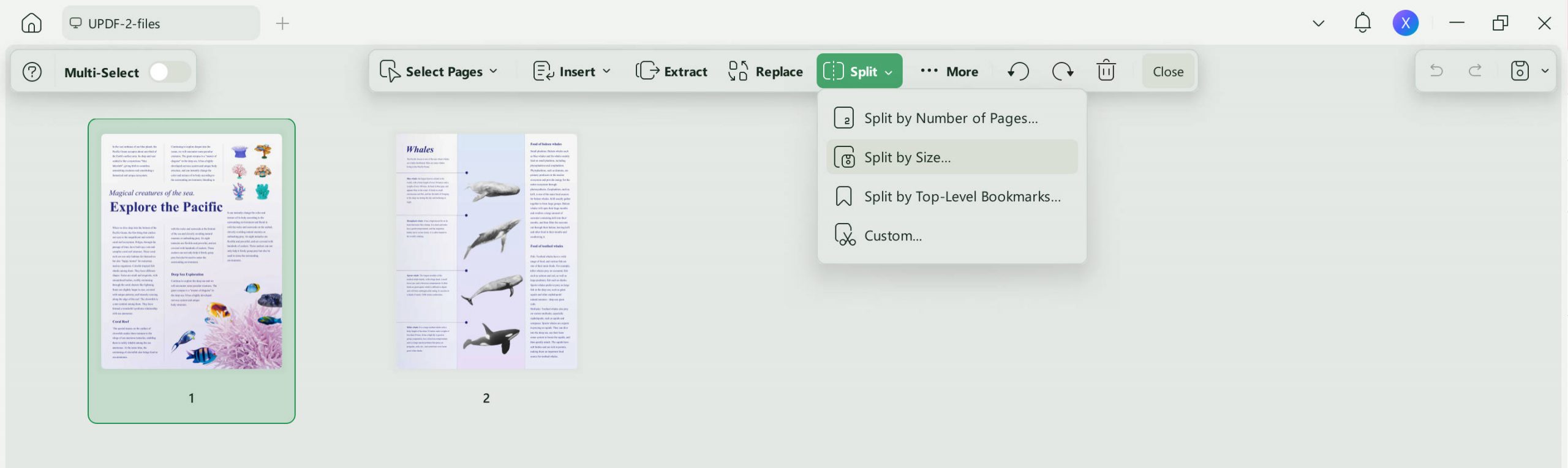Minimize the UPDF window
1568x468 pixels.
click(x=1457, y=23)
